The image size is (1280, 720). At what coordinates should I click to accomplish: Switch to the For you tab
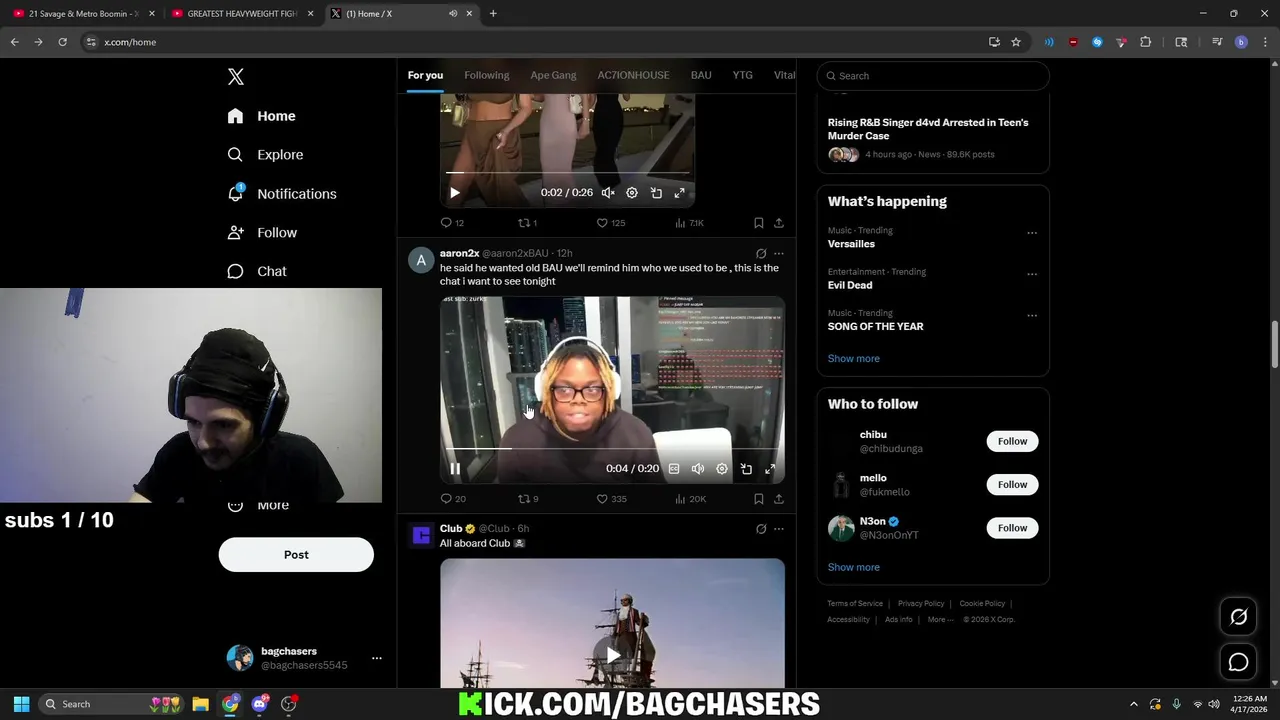coord(425,76)
